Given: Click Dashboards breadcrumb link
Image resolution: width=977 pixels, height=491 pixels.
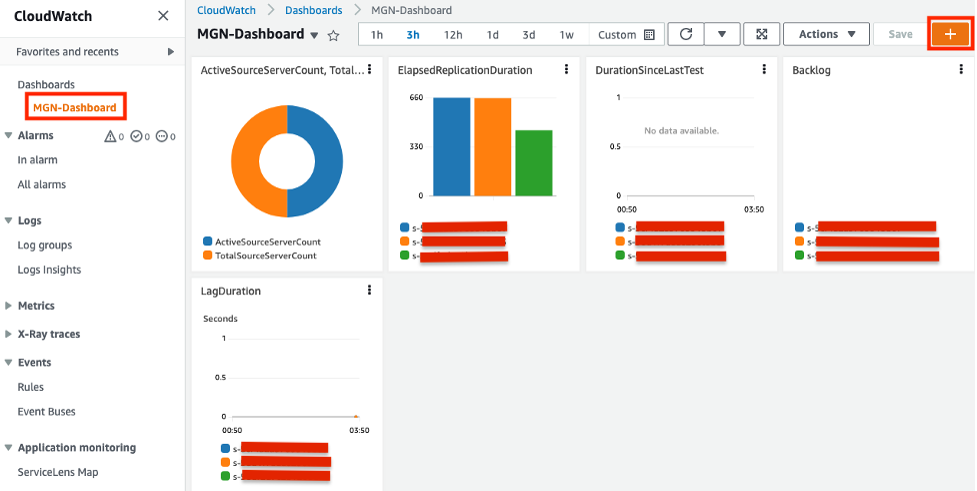Looking at the screenshot, I should pos(313,11).
